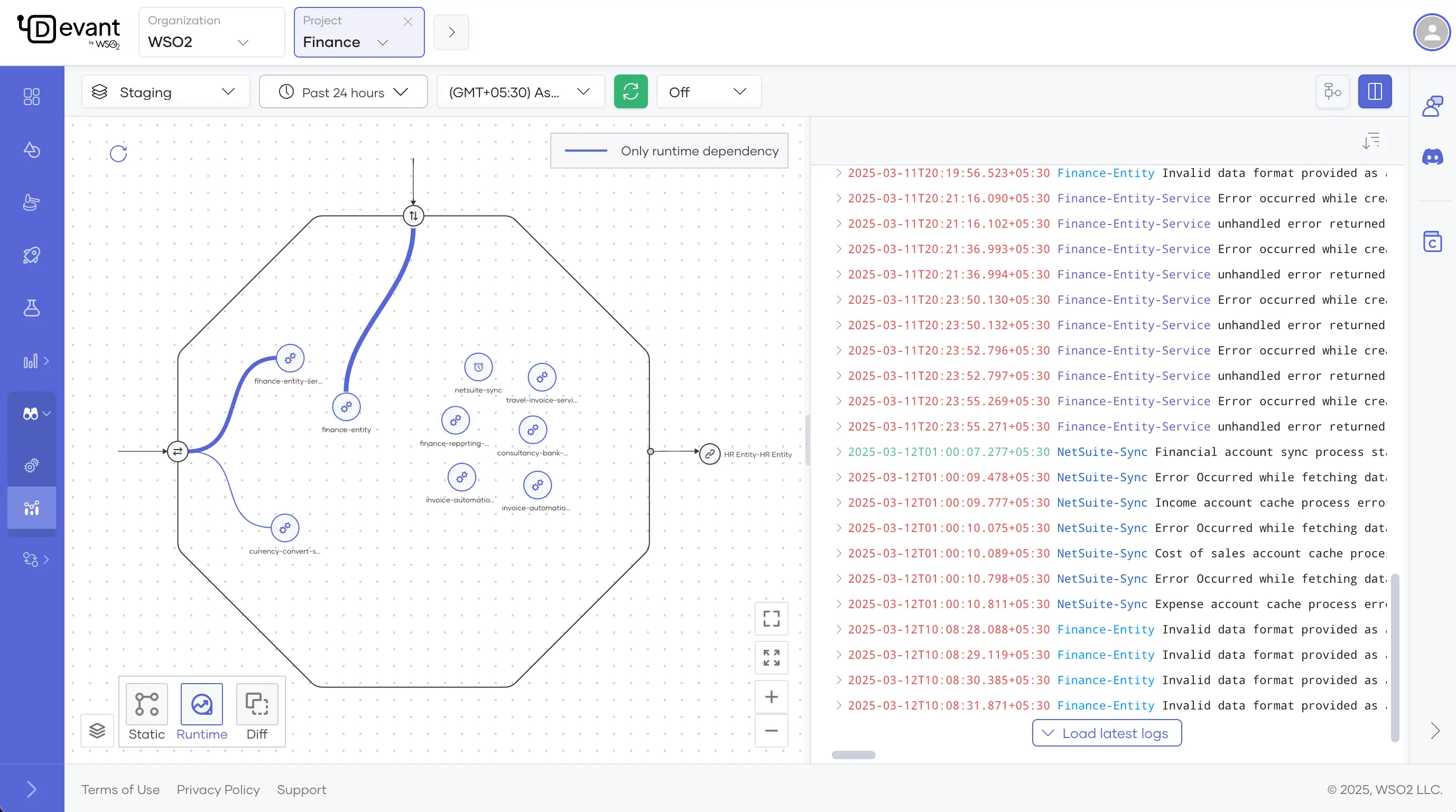Open the overview grid icon in sidebar
This screenshot has width=1456, height=812.
pyautogui.click(x=32, y=97)
